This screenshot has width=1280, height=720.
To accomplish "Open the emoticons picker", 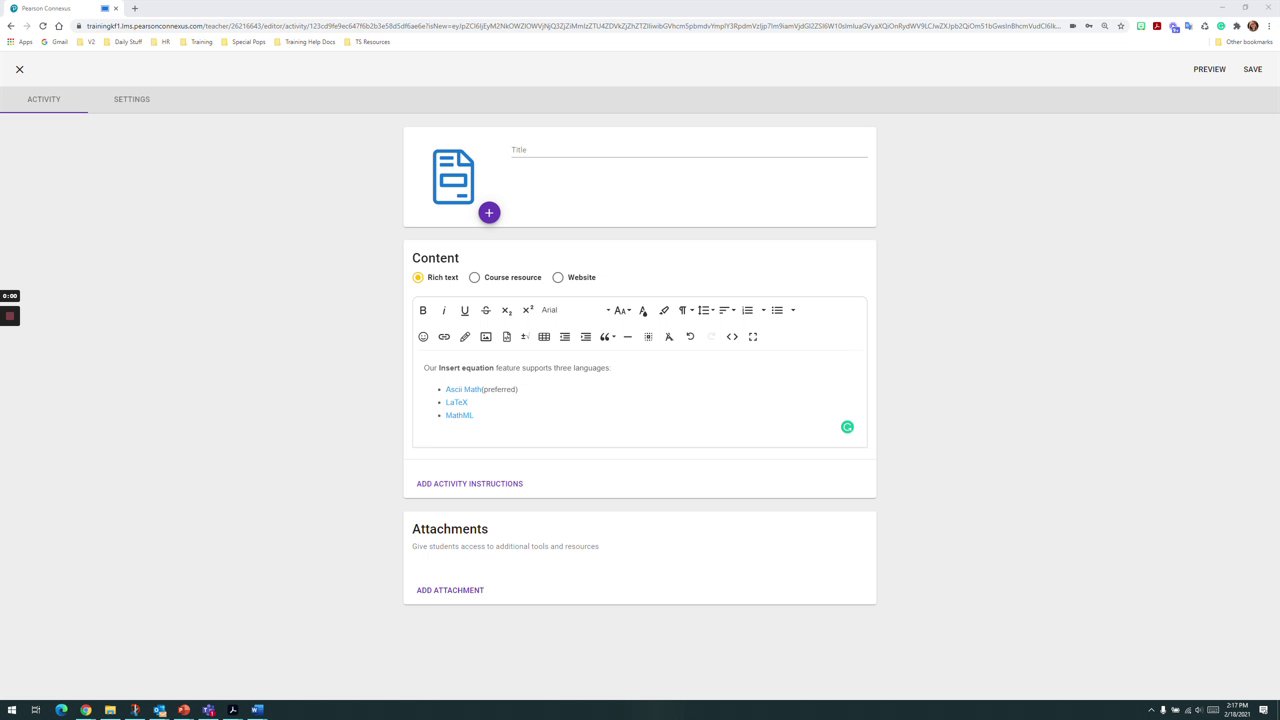I will tap(423, 337).
